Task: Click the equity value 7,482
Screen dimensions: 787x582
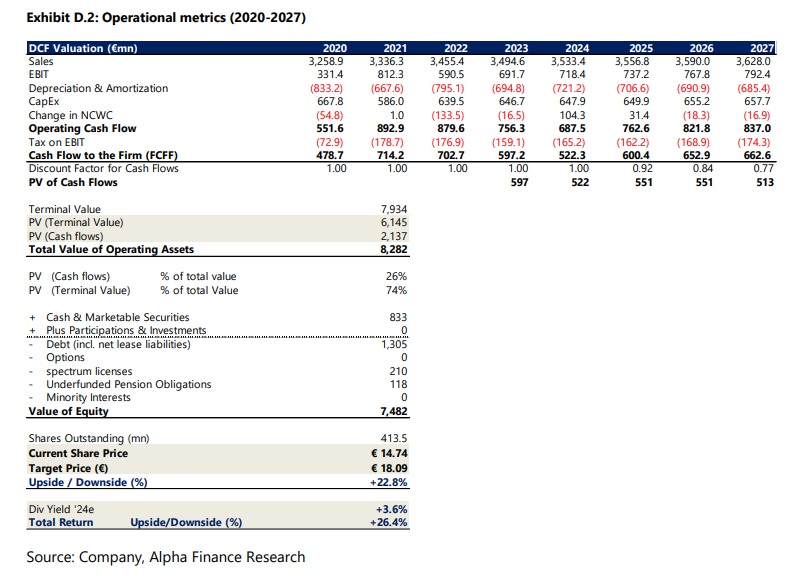Action: click(394, 411)
